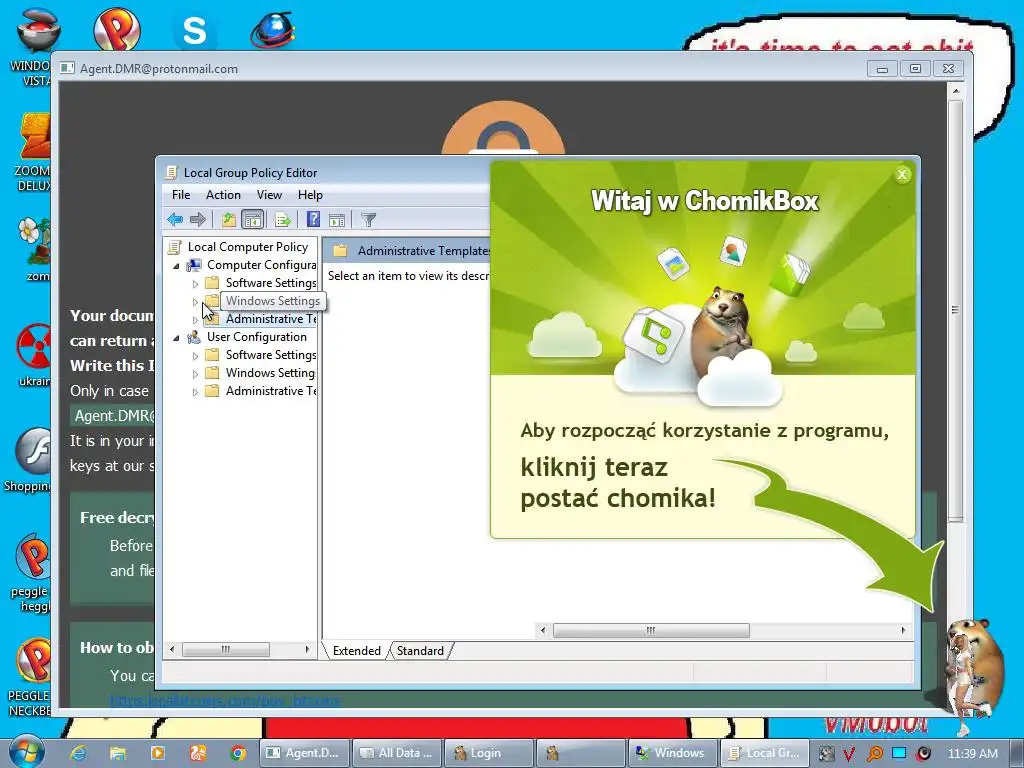The image size is (1024, 768).
Task: Switch to All Data taskbar window
Action: (397, 753)
